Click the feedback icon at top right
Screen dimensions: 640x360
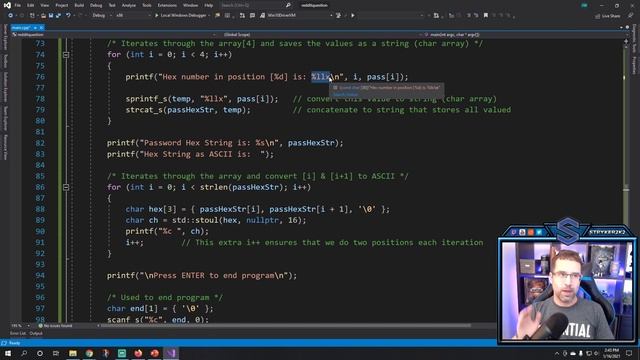[x=631, y=16]
